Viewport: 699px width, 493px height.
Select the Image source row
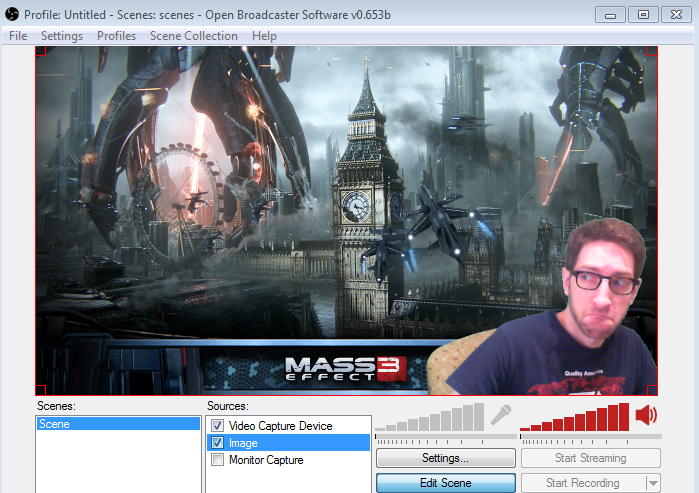click(288, 443)
